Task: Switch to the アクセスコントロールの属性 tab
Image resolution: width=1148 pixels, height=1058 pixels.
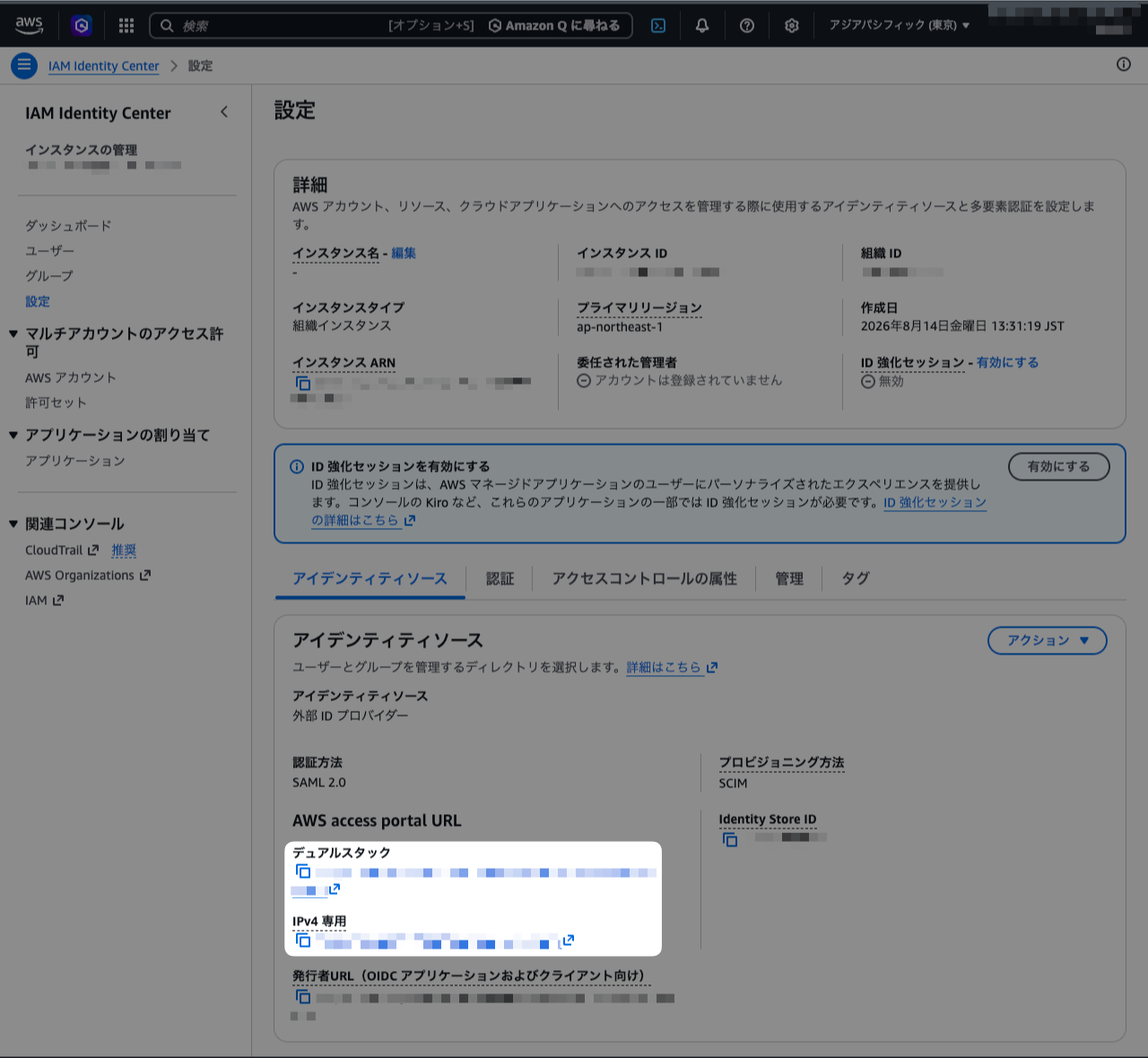Action: [x=645, y=578]
